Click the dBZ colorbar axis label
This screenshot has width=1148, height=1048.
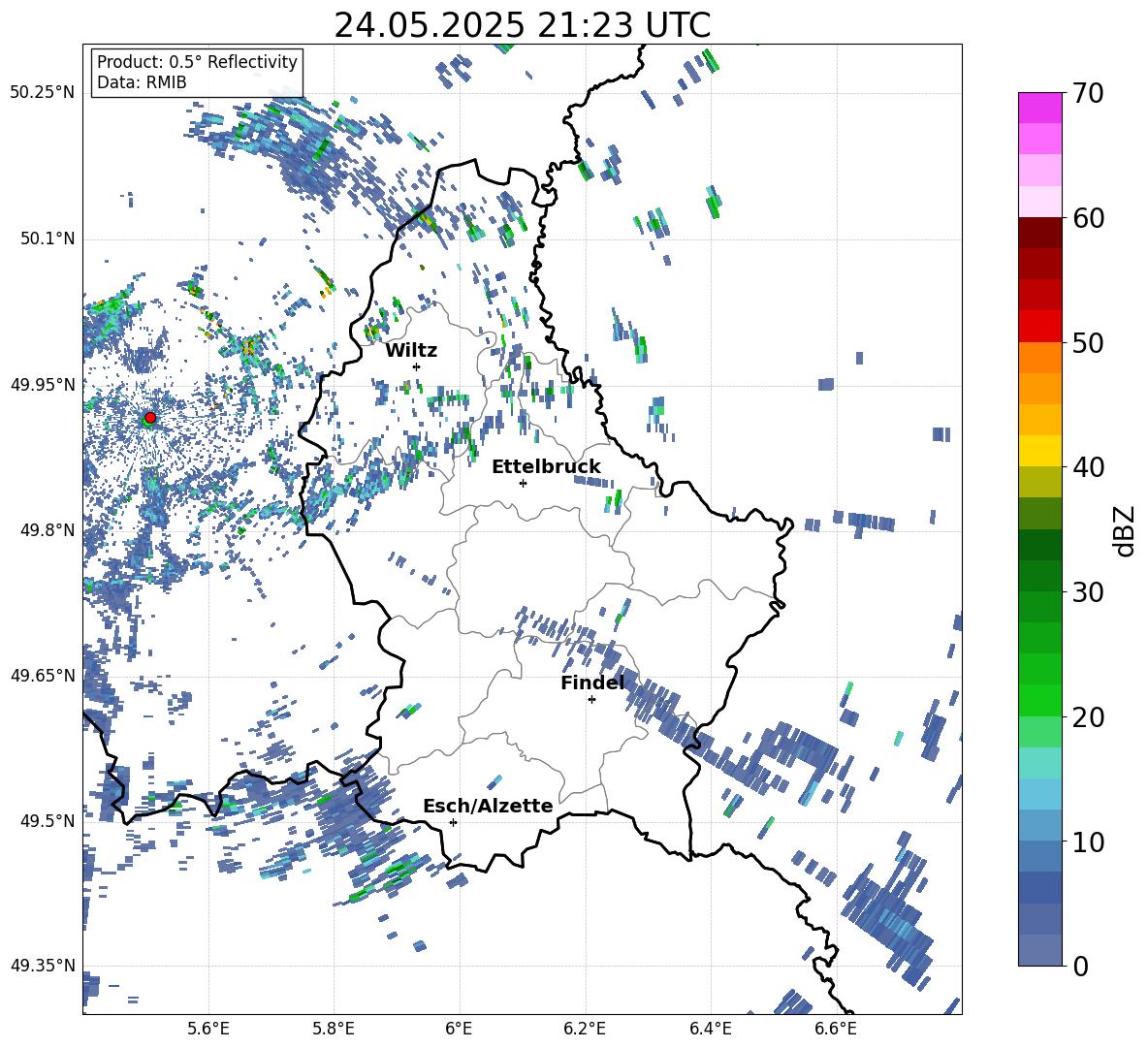click(x=1126, y=530)
